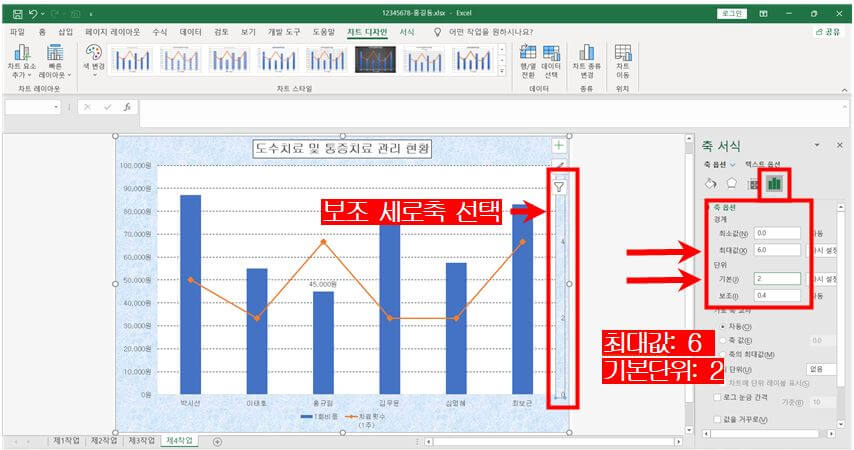Collapse the 축 옵션 section triangle
Image resolution: width=854 pixels, height=450 pixels.
(x=709, y=208)
